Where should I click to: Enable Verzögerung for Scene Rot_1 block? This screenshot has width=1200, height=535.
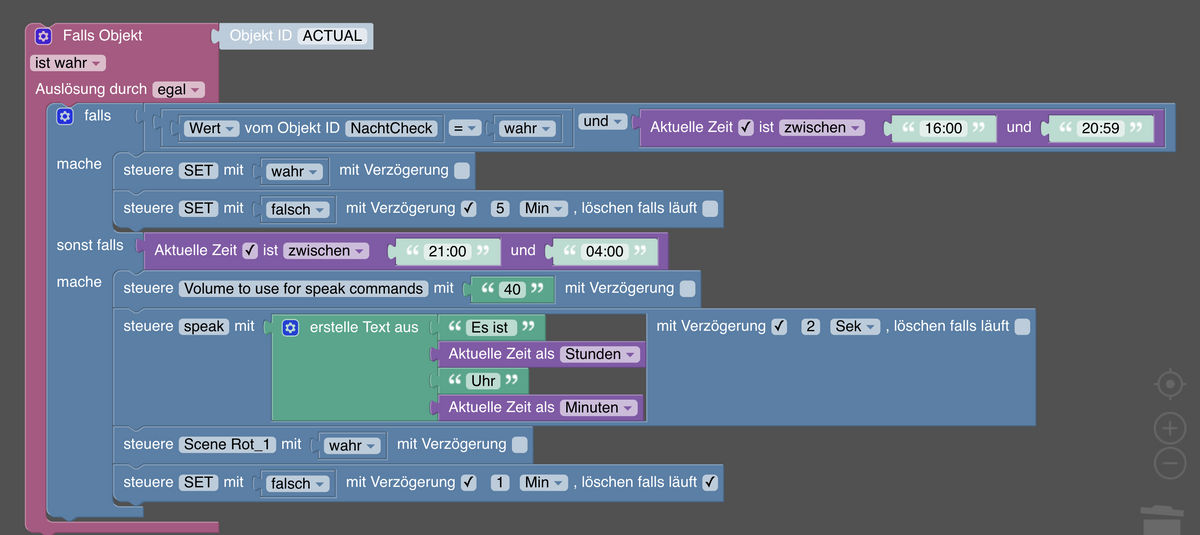click(520, 444)
